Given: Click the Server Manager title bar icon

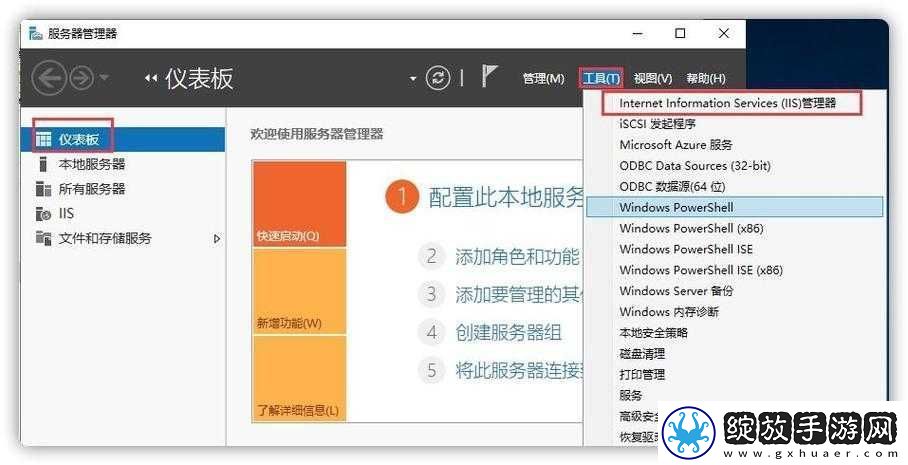Looking at the screenshot, I should [36, 33].
